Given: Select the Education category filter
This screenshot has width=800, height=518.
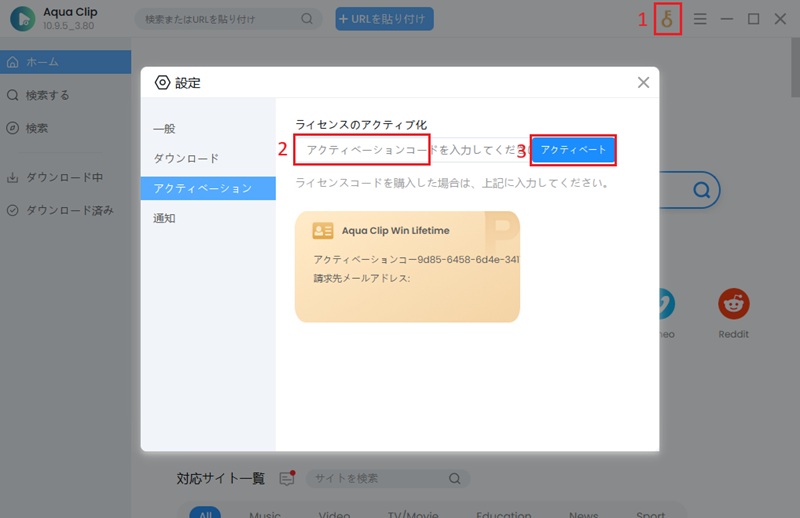Looking at the screenshot, I should [x=504, y=513].
